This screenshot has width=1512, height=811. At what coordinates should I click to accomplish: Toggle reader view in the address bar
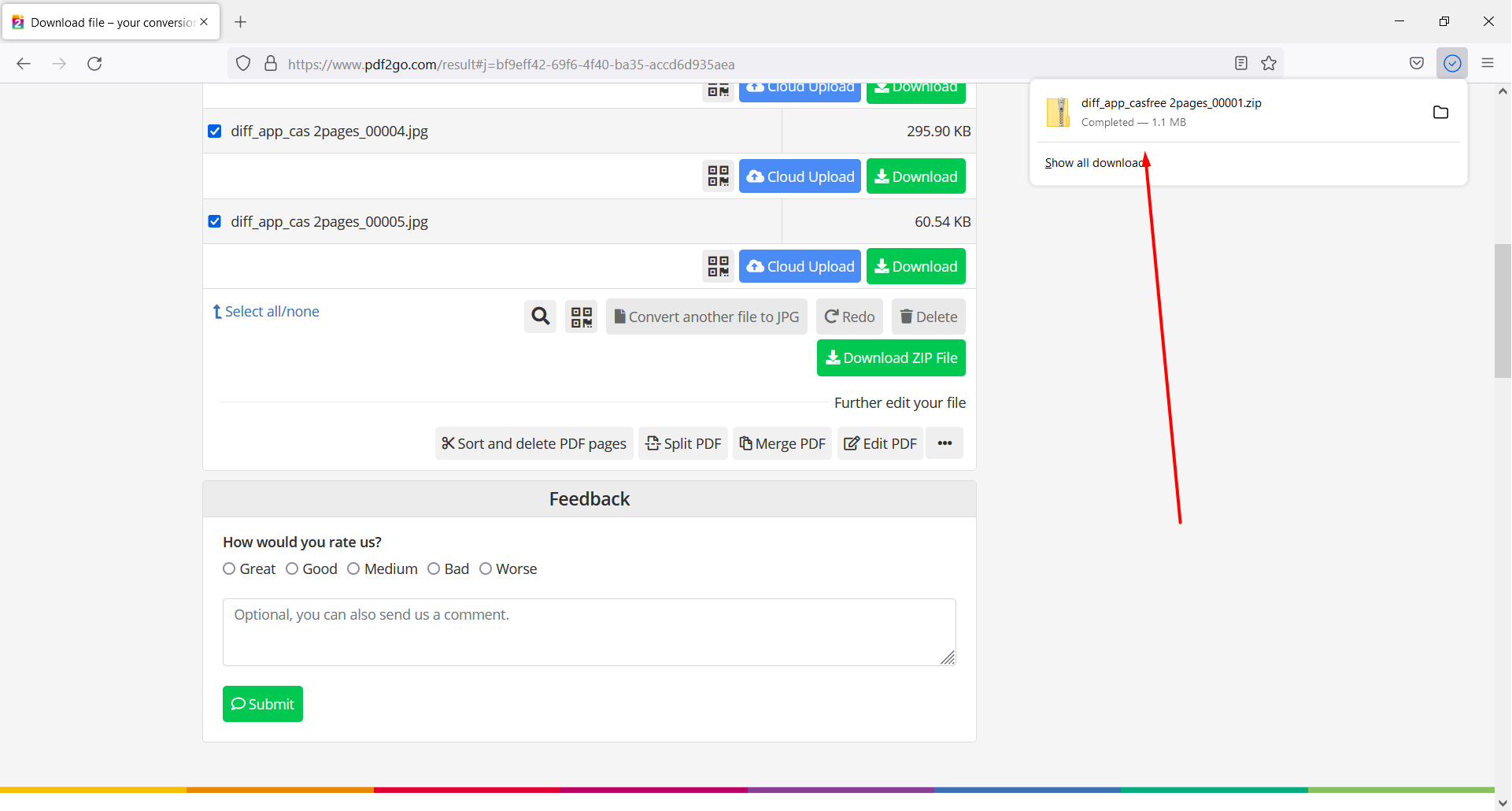pos(1241,63)
